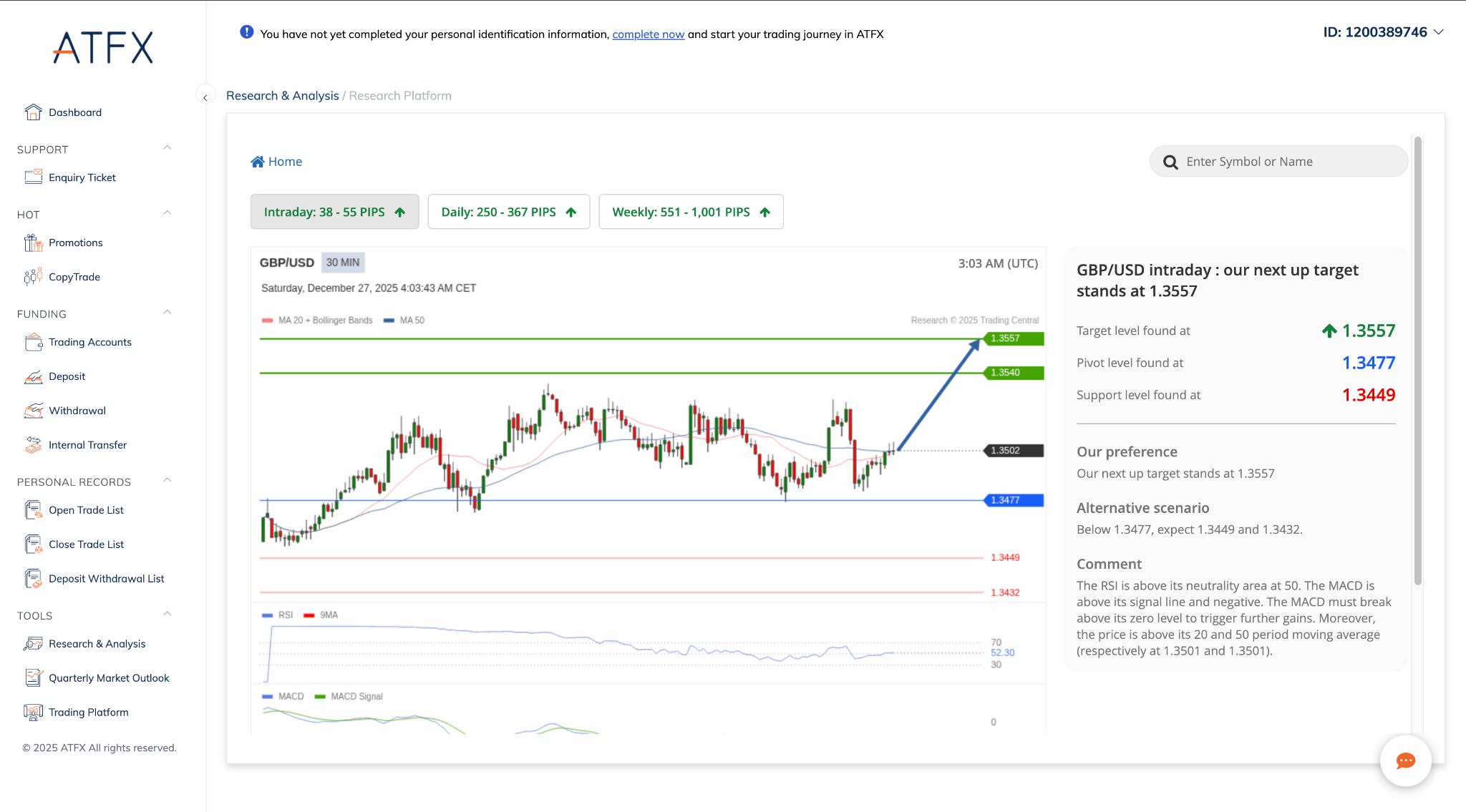1466x812 pixels.
Task: Click the MA 20 + Bollinger Bands legend
Action: click(318, 321)
